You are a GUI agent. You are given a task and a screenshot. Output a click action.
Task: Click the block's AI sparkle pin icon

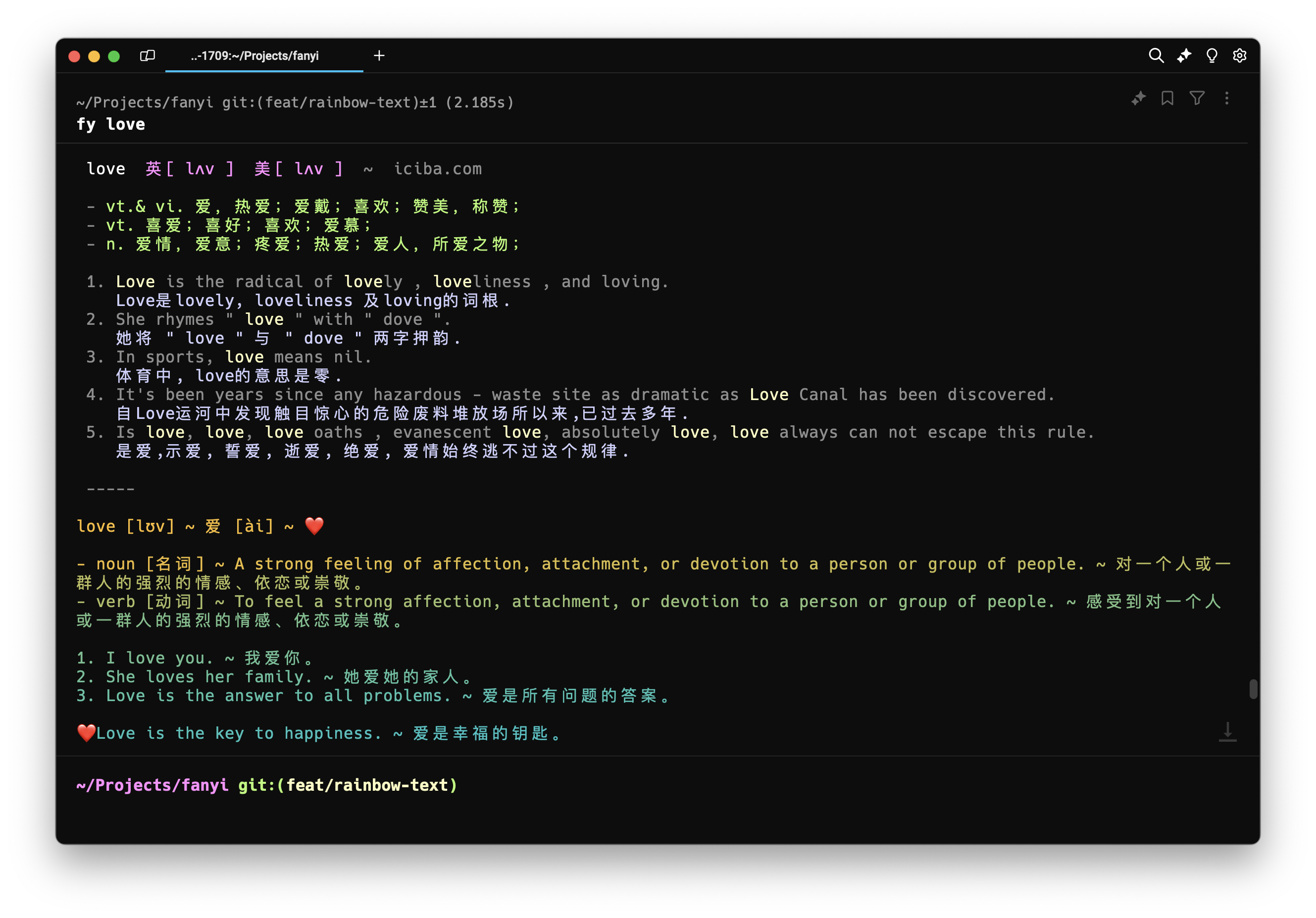pos(1138,99)
